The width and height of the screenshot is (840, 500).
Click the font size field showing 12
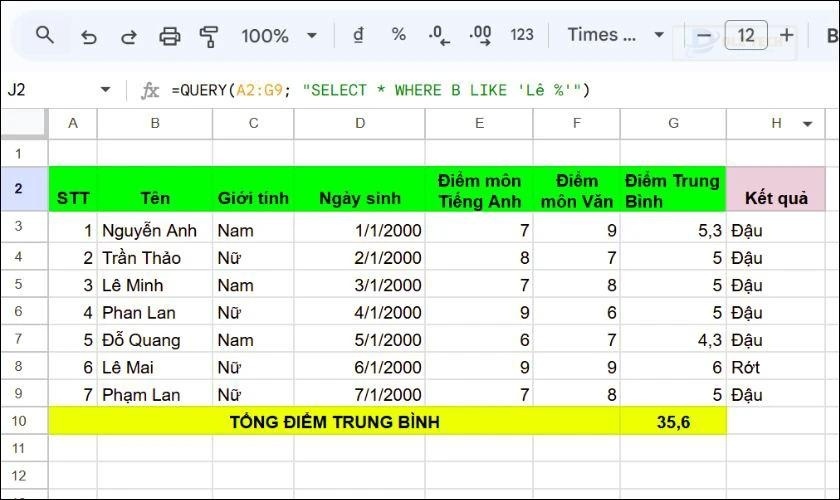pos(746,35)
